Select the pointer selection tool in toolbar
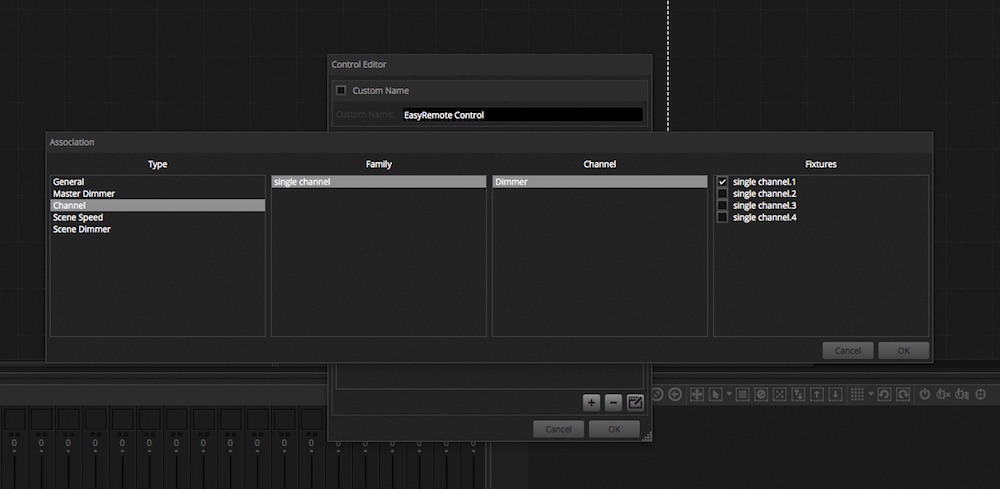Viewport: 1000px width, 489px height. (x=716, y=395)
